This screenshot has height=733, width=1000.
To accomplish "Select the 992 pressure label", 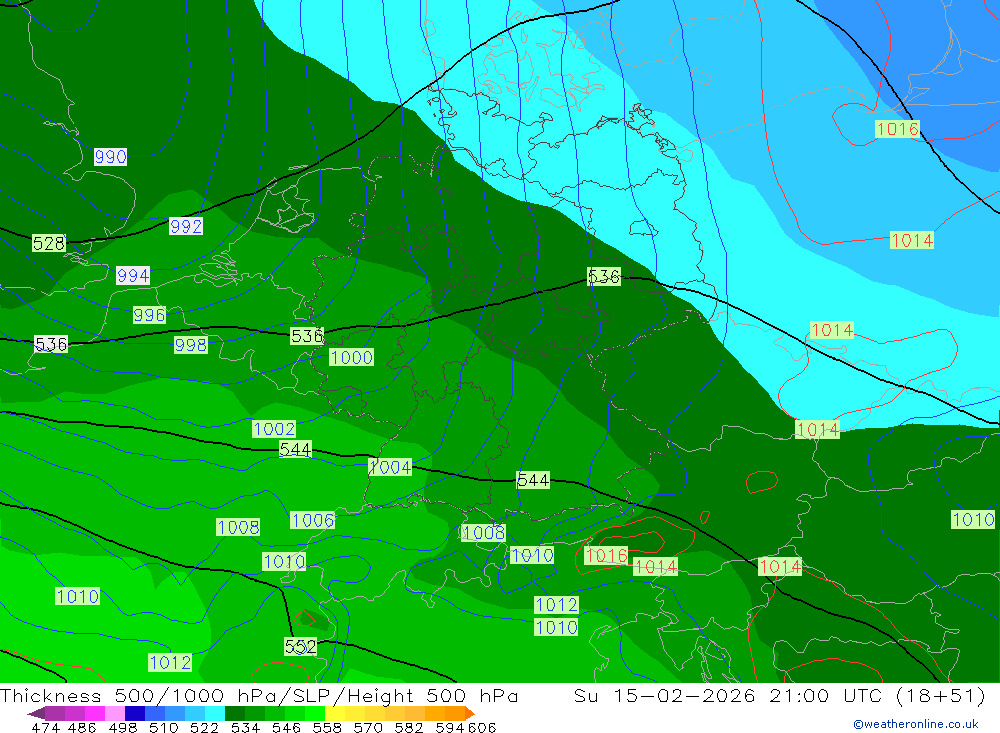I will [x=186, y=226].
